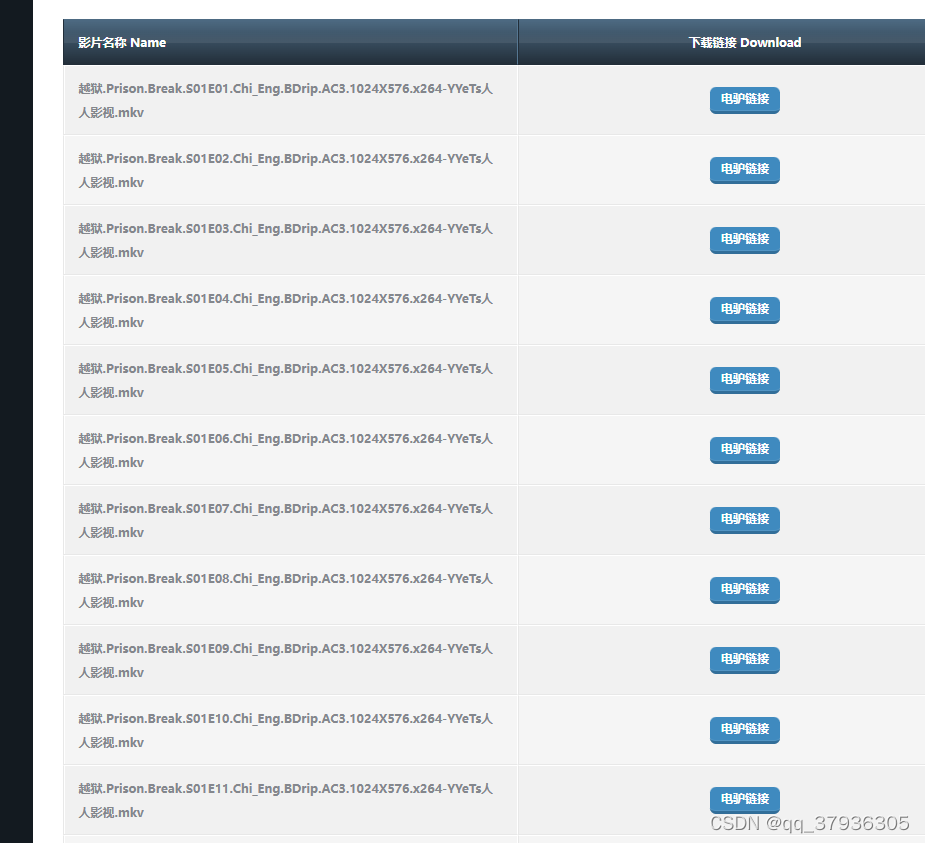Select the Prison.Break.S01E02 file name
This screenshot has width=925, height=843.
coord(286,170)
